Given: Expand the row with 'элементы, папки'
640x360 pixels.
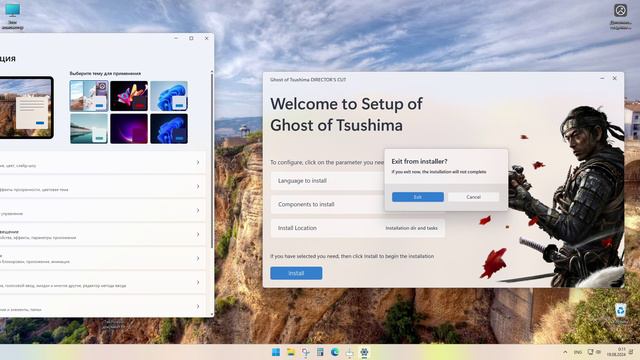Looking at the screenshot, I should 102,306.
